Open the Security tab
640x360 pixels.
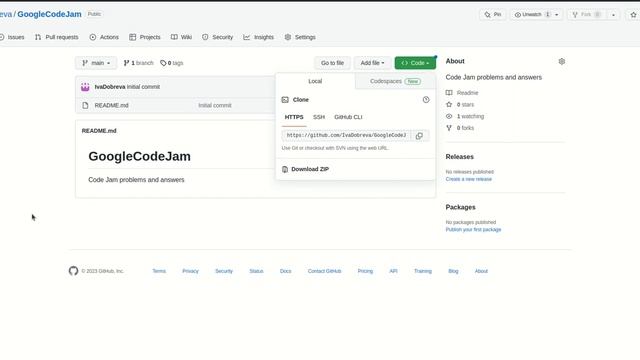point(217,37)
